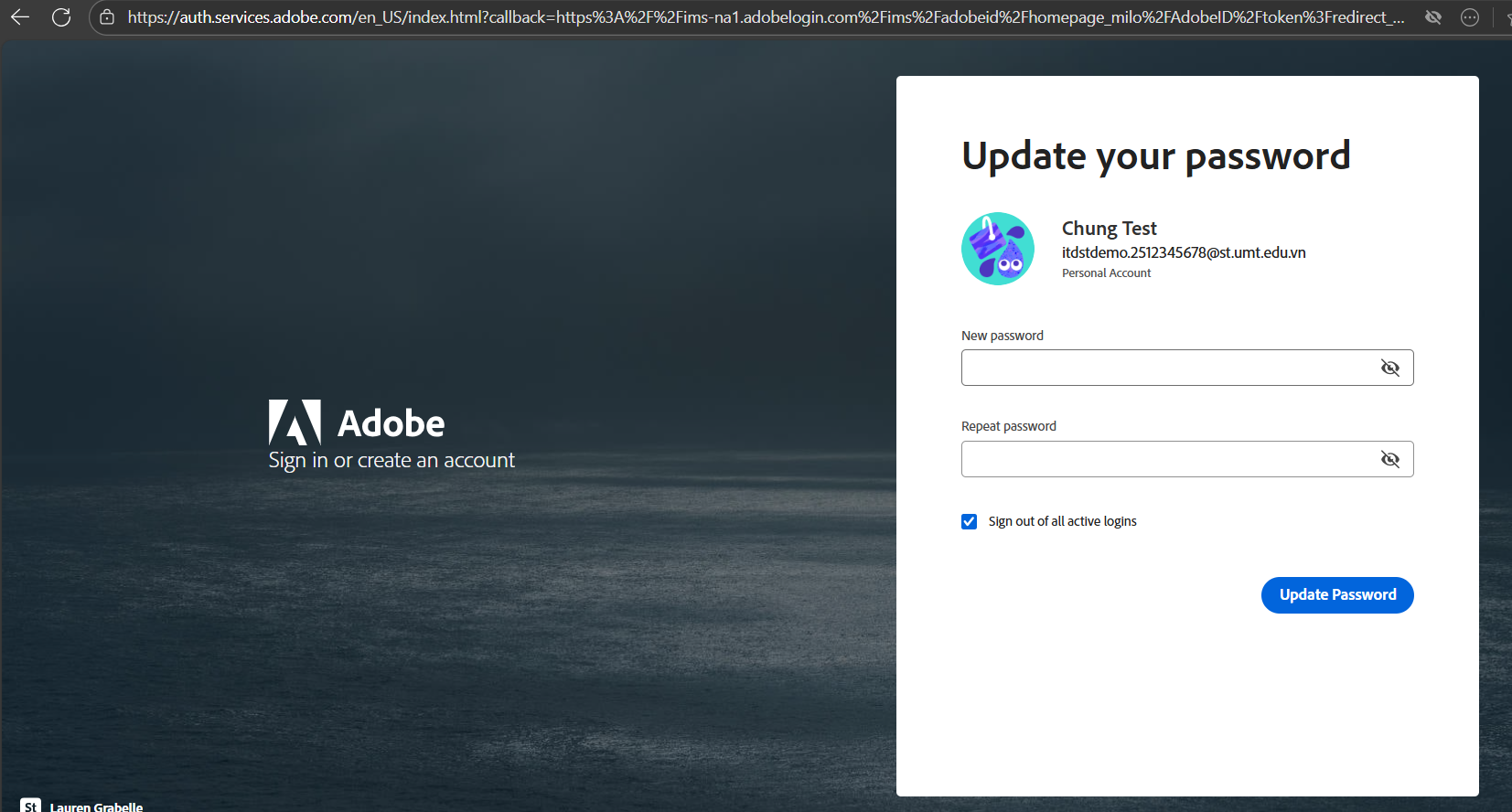The width and height of the screenshot is (1512, 812).
Task: Click the browser back arrow
Action: 20,17
